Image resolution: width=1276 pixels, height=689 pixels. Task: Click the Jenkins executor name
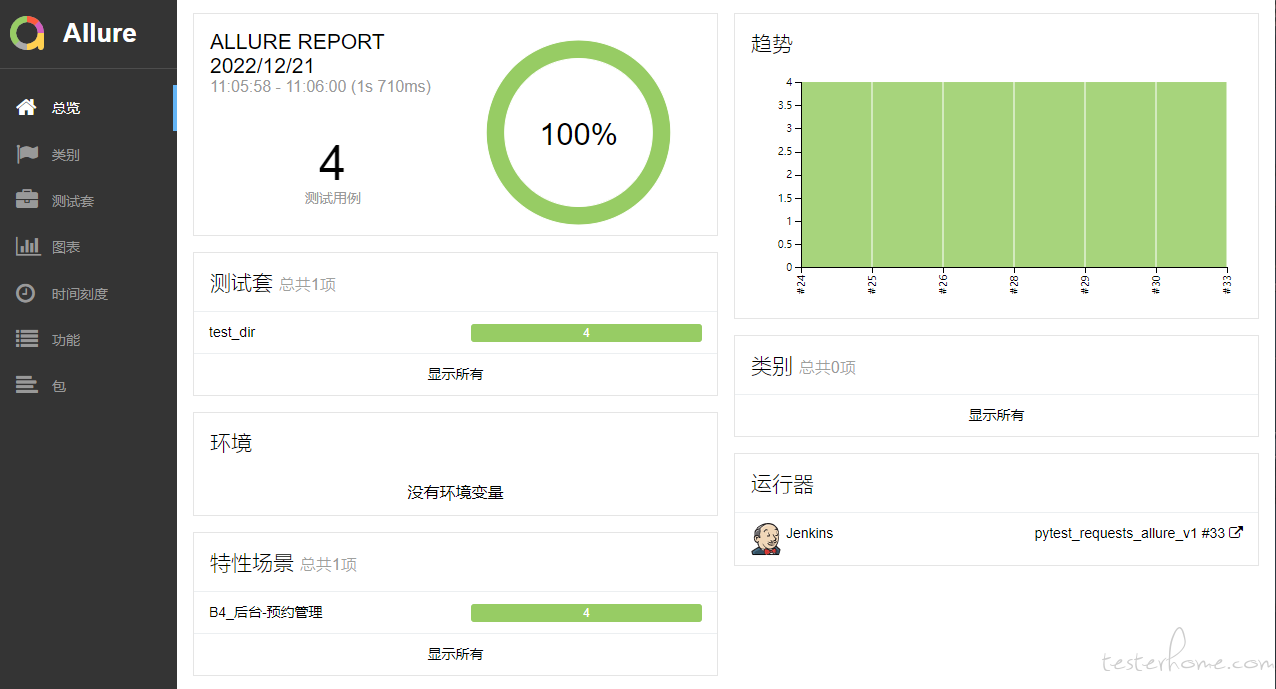[x=810, y=533]
